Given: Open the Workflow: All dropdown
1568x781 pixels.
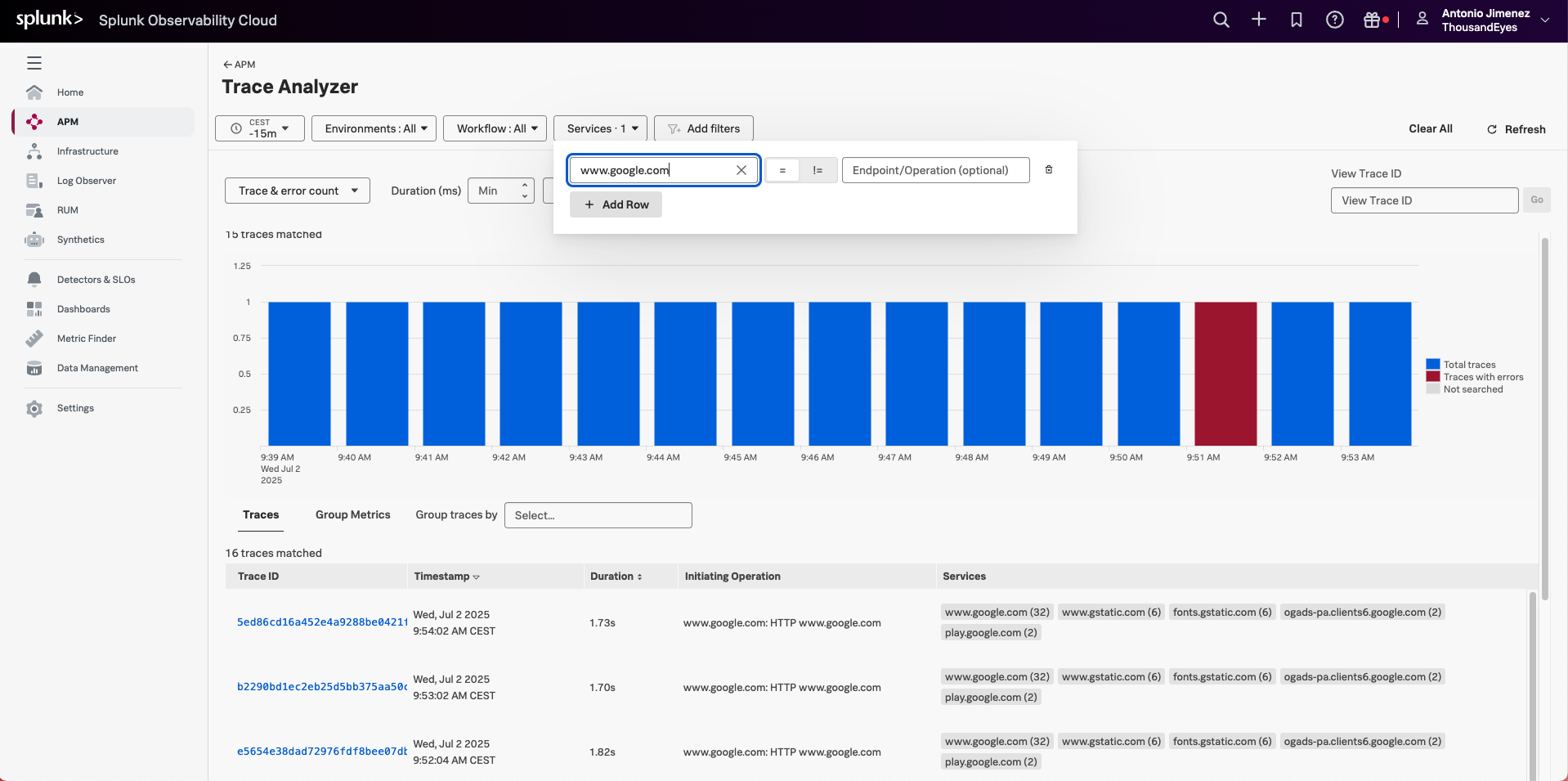Looking at the screenshot, I should coord(495,128).
